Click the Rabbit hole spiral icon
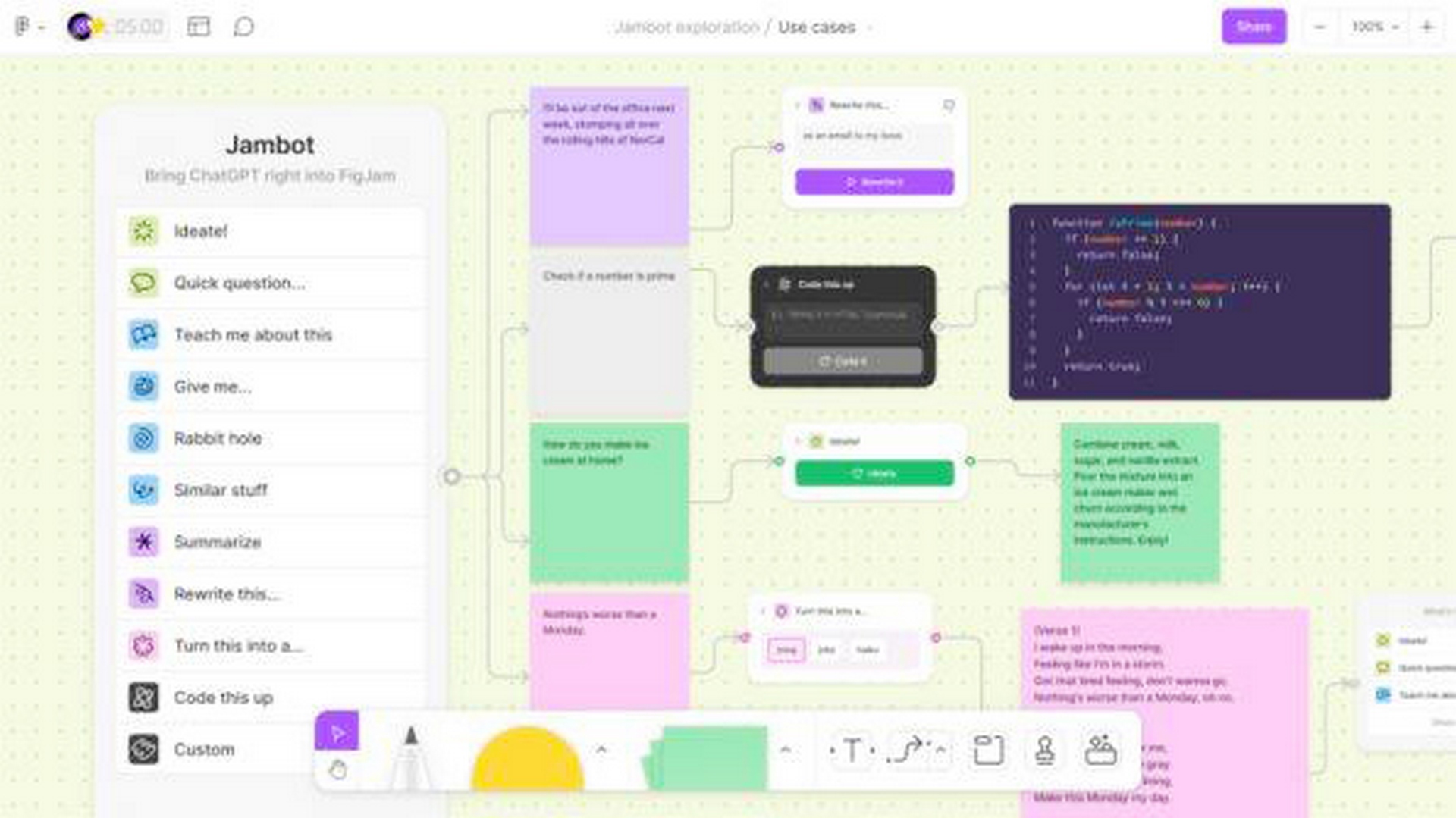This screenshot has width=1456, height=818. coord(143,438)
